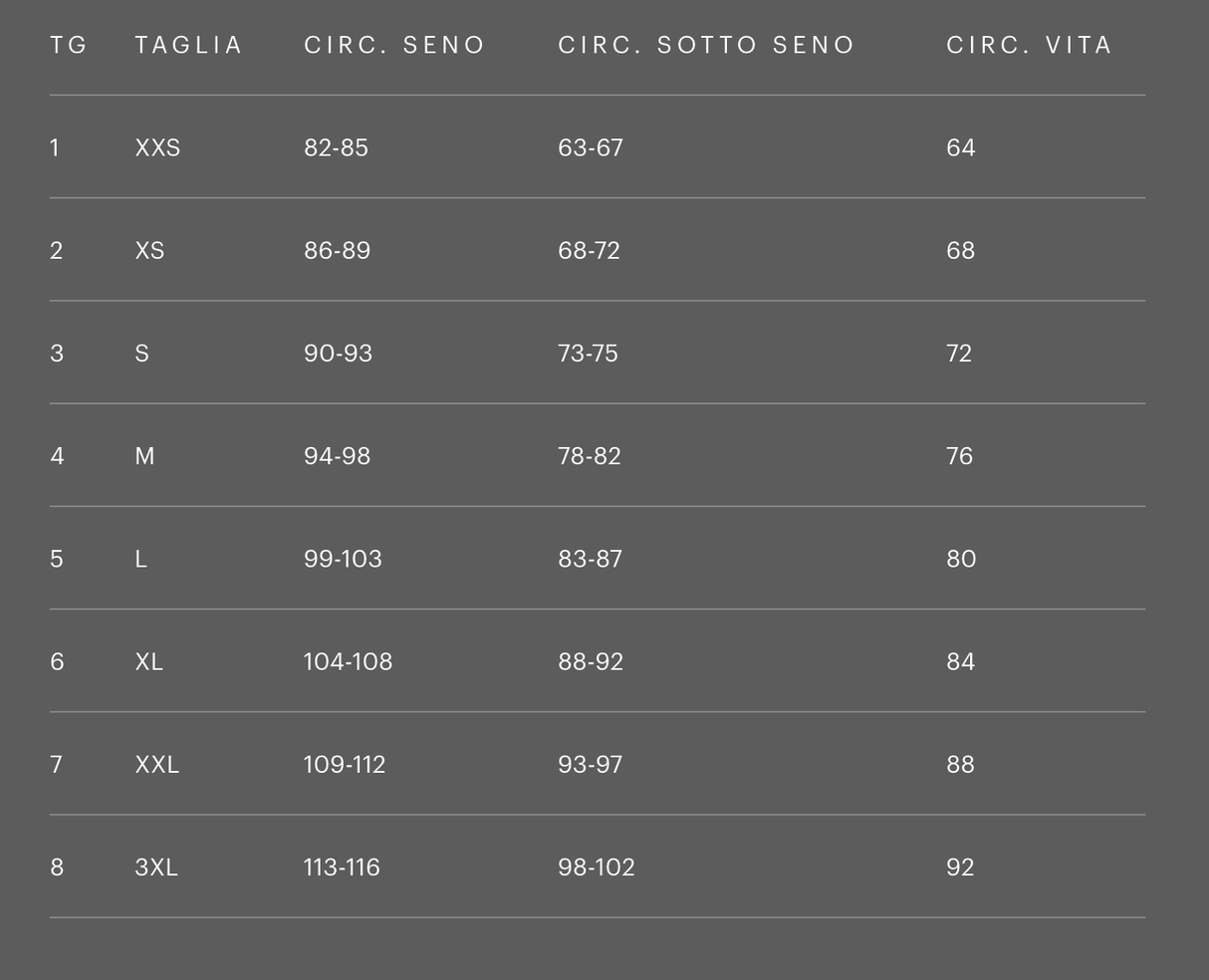This screenshot has width=1209, height=980.
Task: Click the CIRC. SOTTO SENO header
Action: click(x=706, y=45)
